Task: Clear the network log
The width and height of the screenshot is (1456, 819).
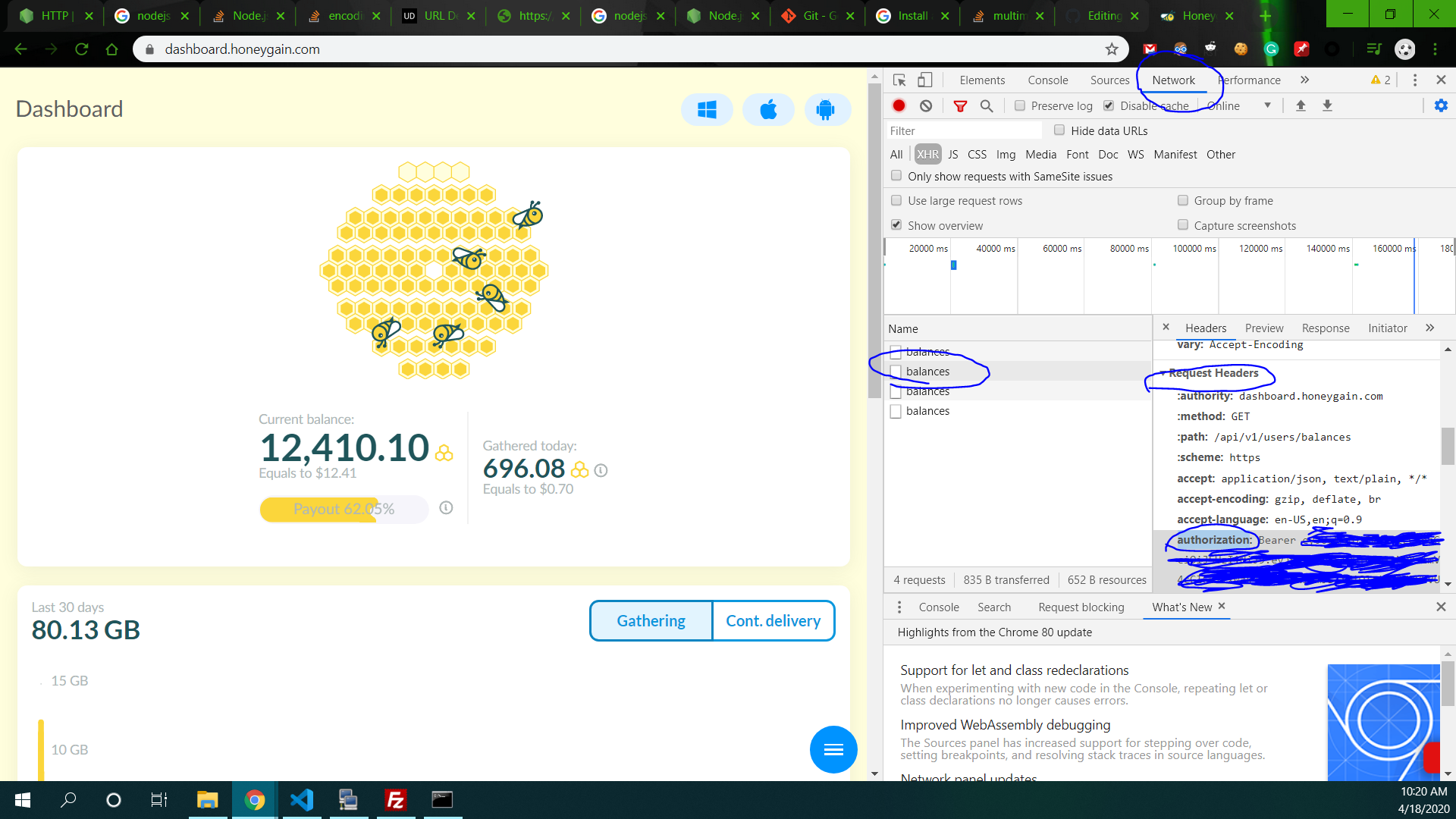Action: point(926,105)
